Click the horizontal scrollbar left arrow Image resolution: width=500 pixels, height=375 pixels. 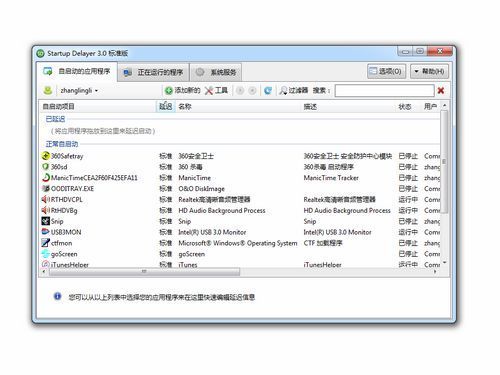[44, 272]
